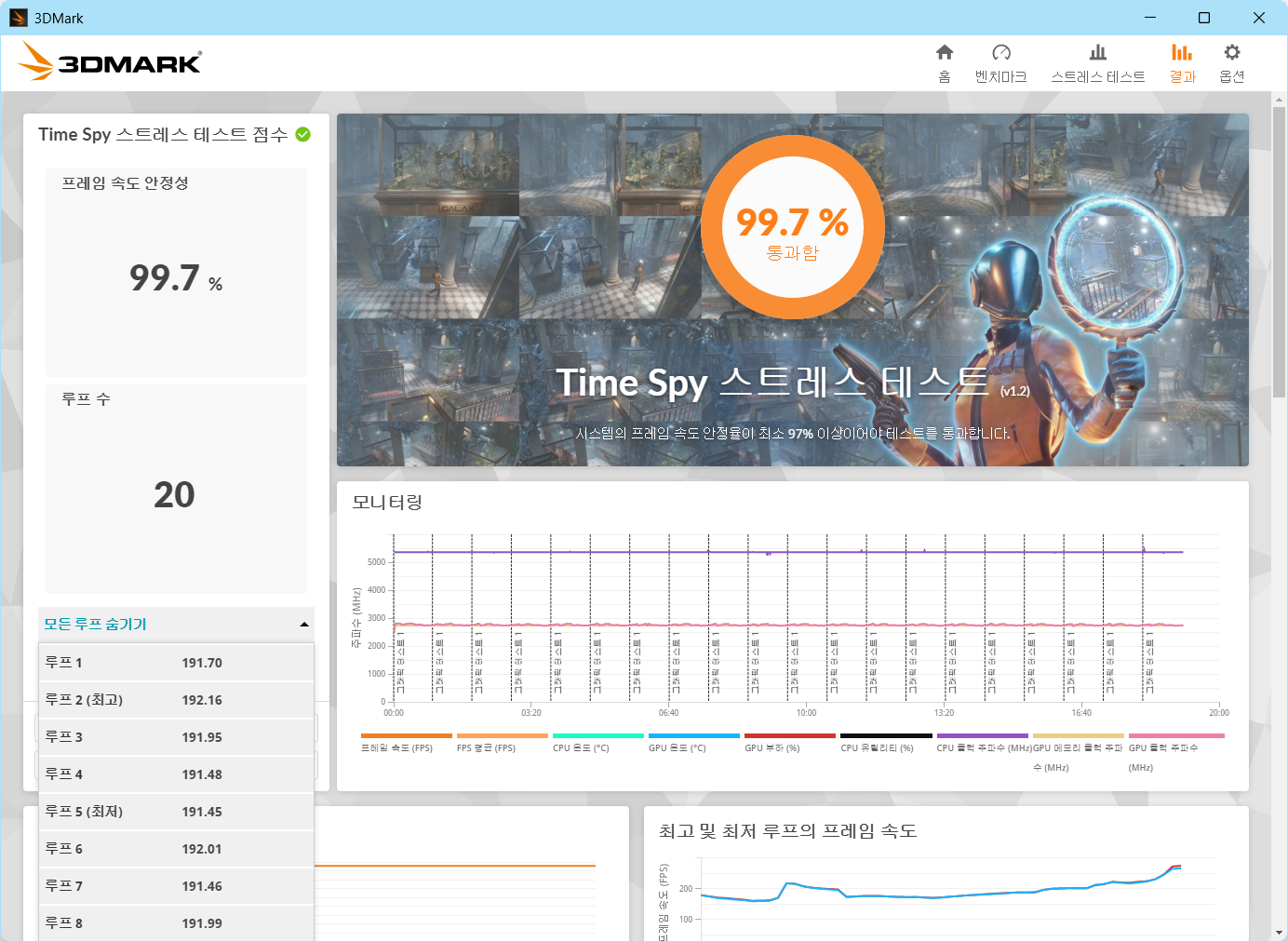Select row 루프 8 191.99
Image resolution: width=1288 pixels, height=942 pixels.
coord(176,923)
